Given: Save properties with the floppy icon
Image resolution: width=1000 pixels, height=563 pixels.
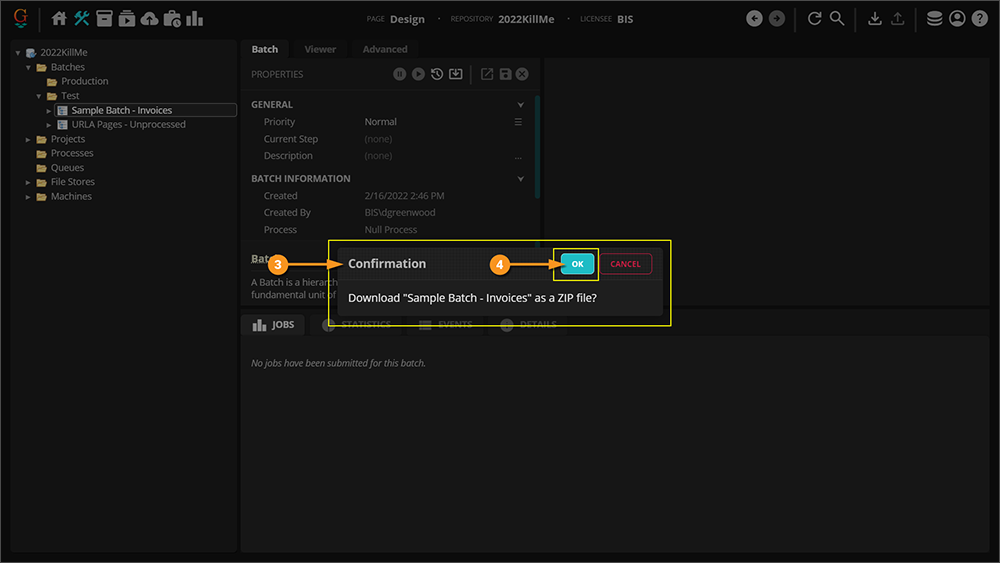Looking at the screenshot, I should tap(505, 74).
